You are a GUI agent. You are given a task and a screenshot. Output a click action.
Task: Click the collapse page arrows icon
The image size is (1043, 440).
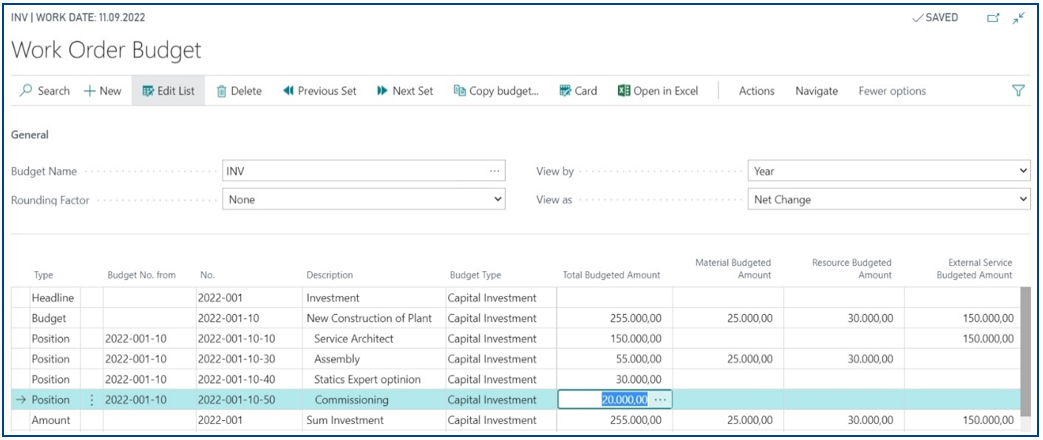pos(1018,19)
